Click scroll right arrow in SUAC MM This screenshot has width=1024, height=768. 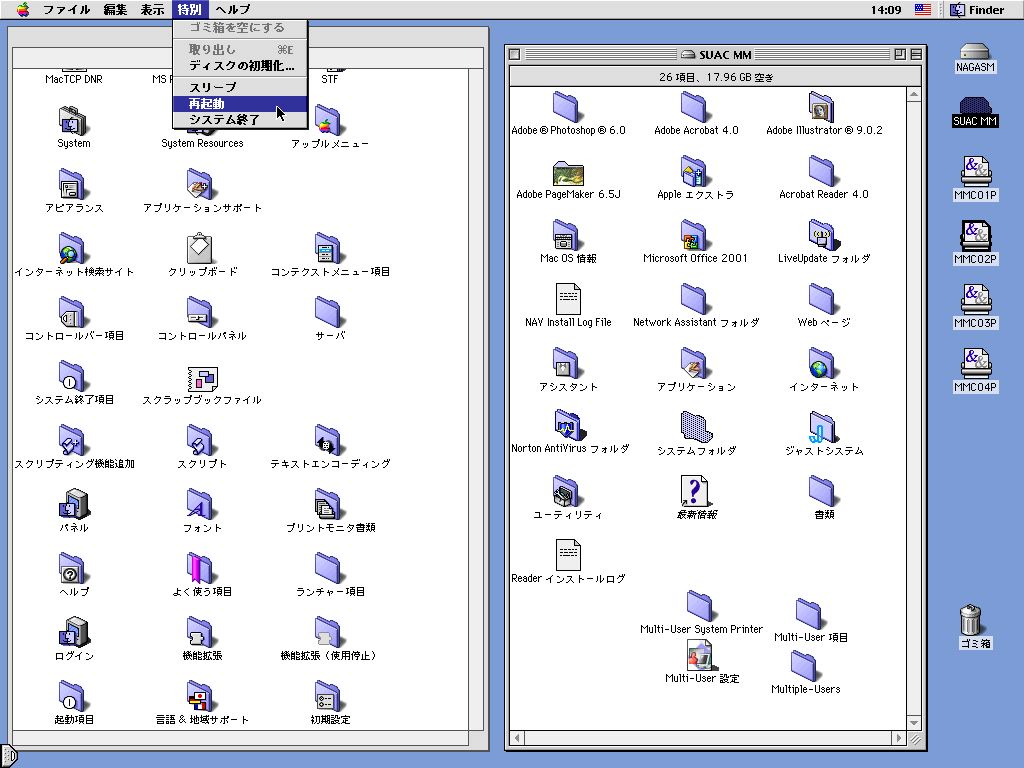click(899, 738)
